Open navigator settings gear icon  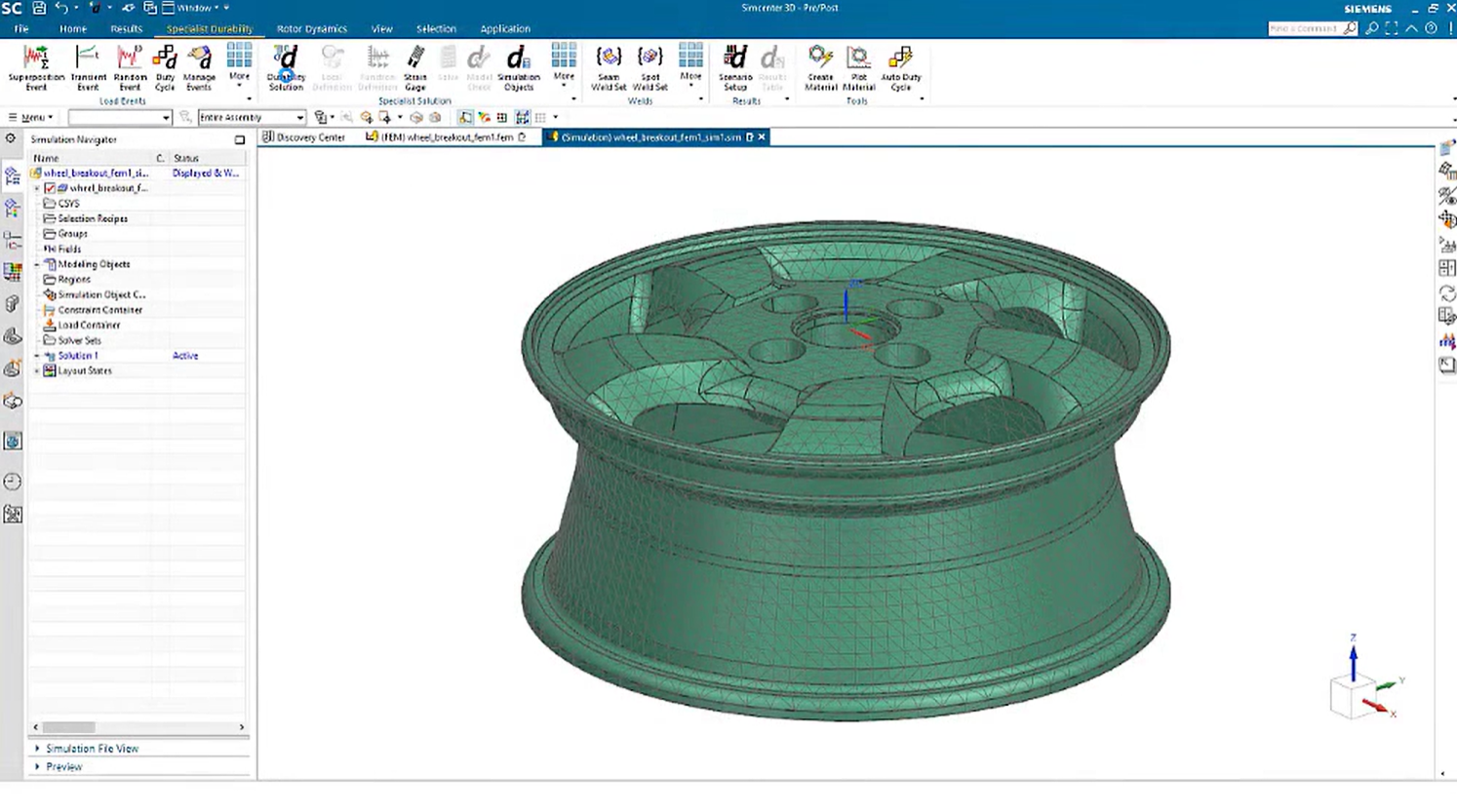(x=11, y=138)
